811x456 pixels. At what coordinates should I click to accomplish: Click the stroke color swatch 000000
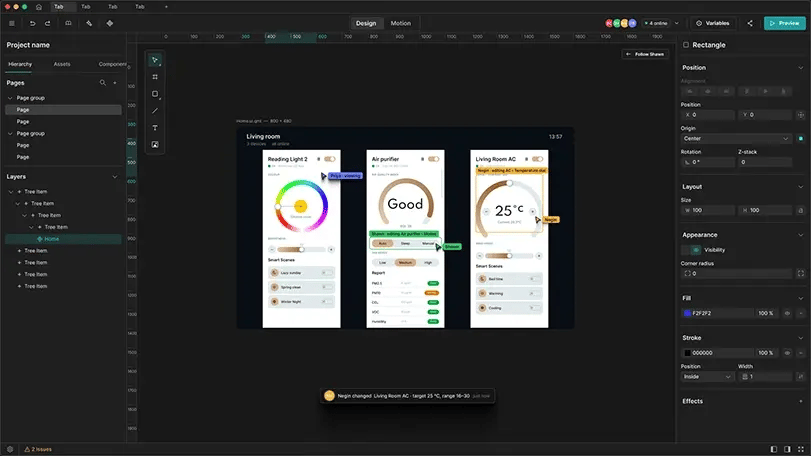687,353
